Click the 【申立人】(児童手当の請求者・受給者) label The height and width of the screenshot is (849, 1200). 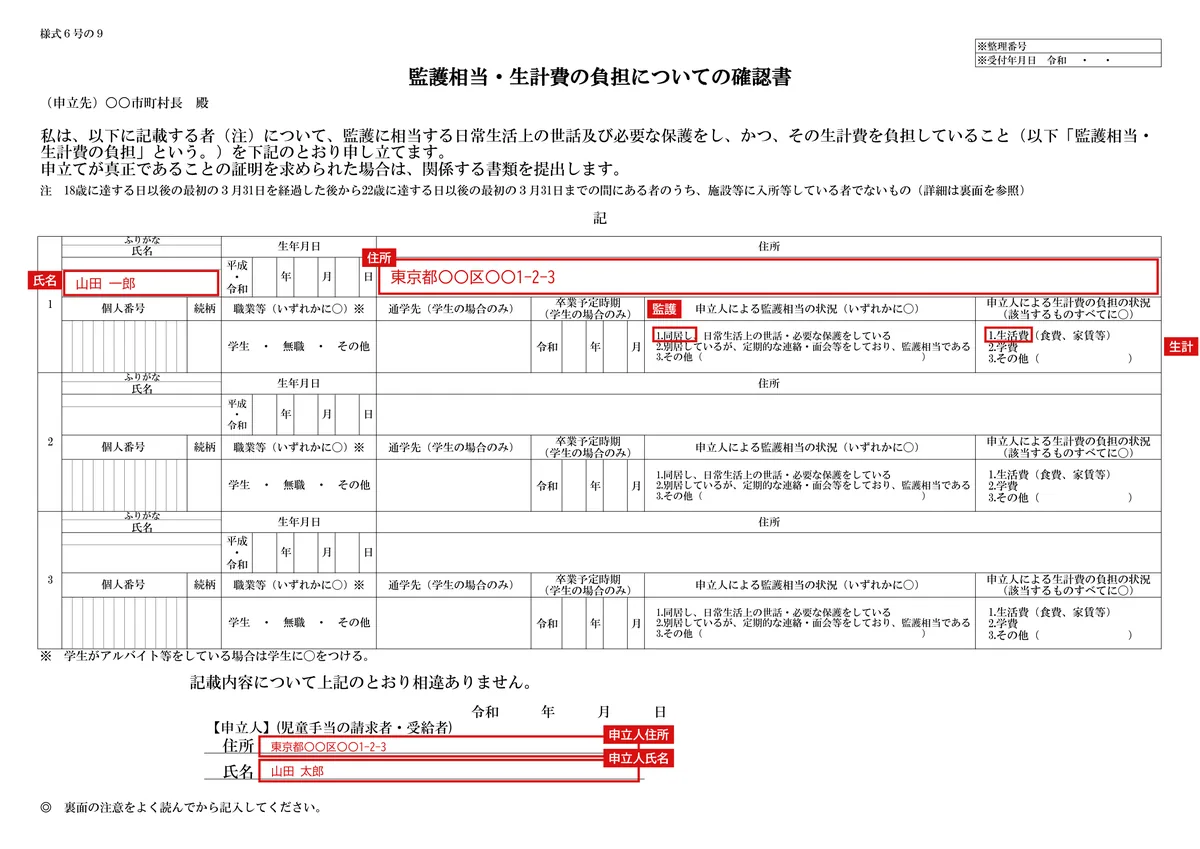click(x=331, y=728)
